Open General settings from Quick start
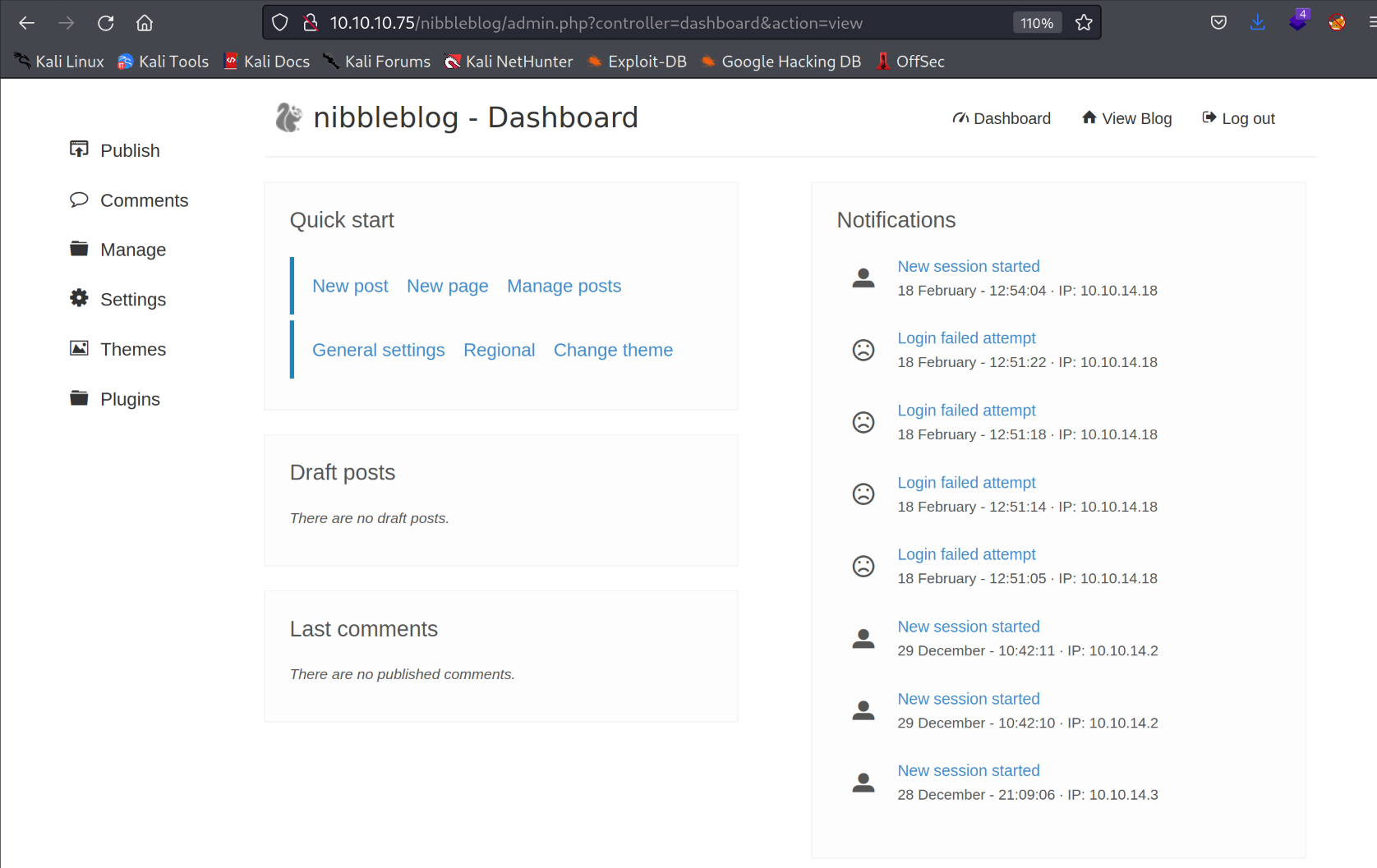Image resolution: width=1377 pixels, height=868 pixels. pos(378,350)
